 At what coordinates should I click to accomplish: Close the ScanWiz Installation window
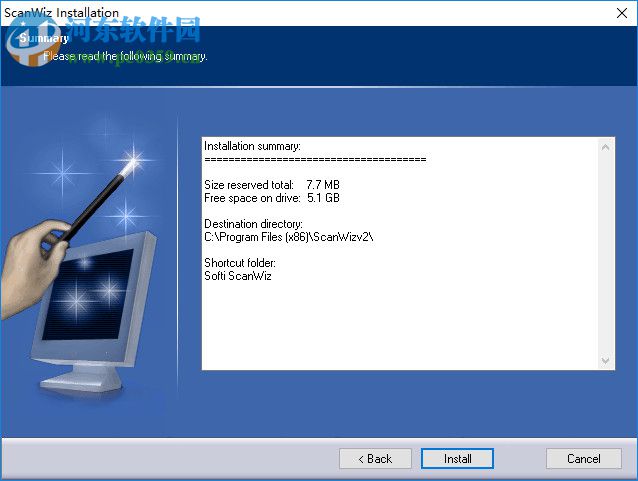coord(622,13)
